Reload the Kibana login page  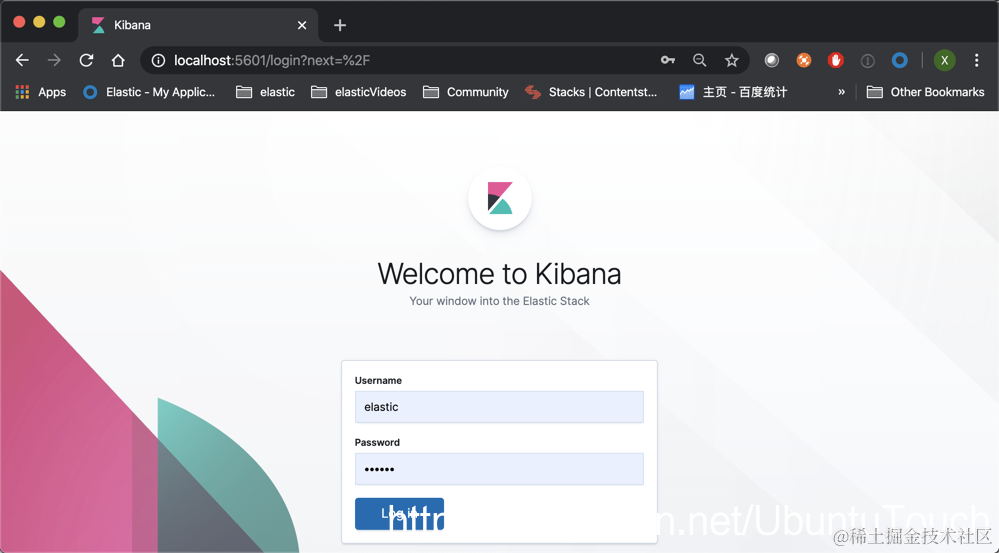pos(86,61)
